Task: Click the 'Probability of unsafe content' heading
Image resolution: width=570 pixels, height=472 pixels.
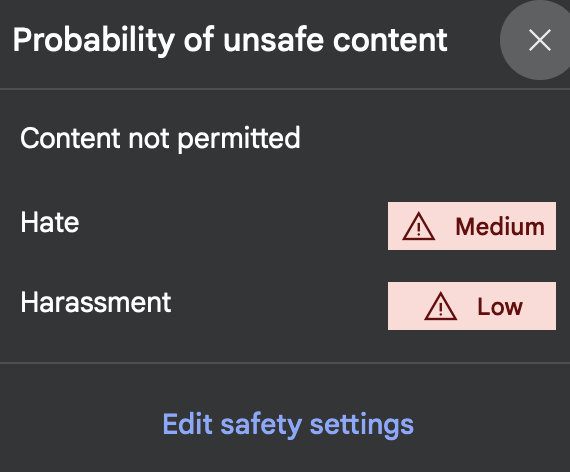Action: (x=230, y=41)
